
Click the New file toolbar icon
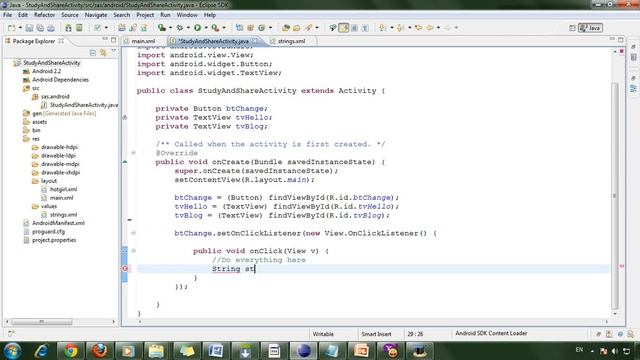(x=11, y=28)
